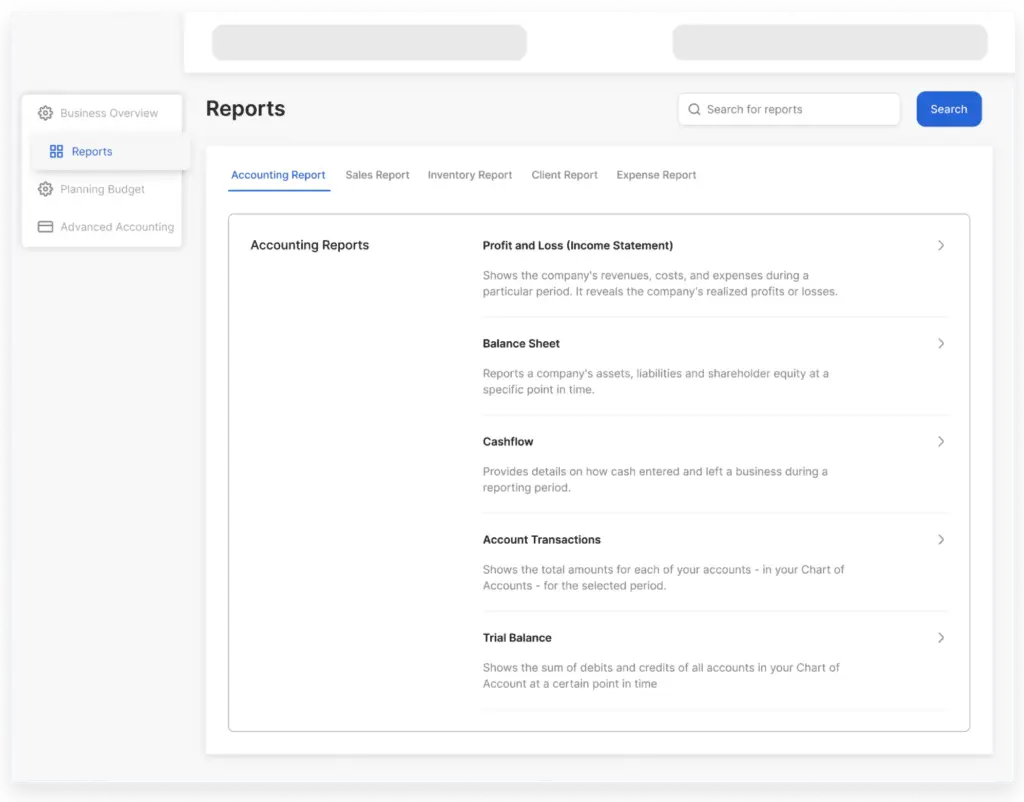
Task: Click the Reports grid icon in sidebar
Action: [56, 152]
